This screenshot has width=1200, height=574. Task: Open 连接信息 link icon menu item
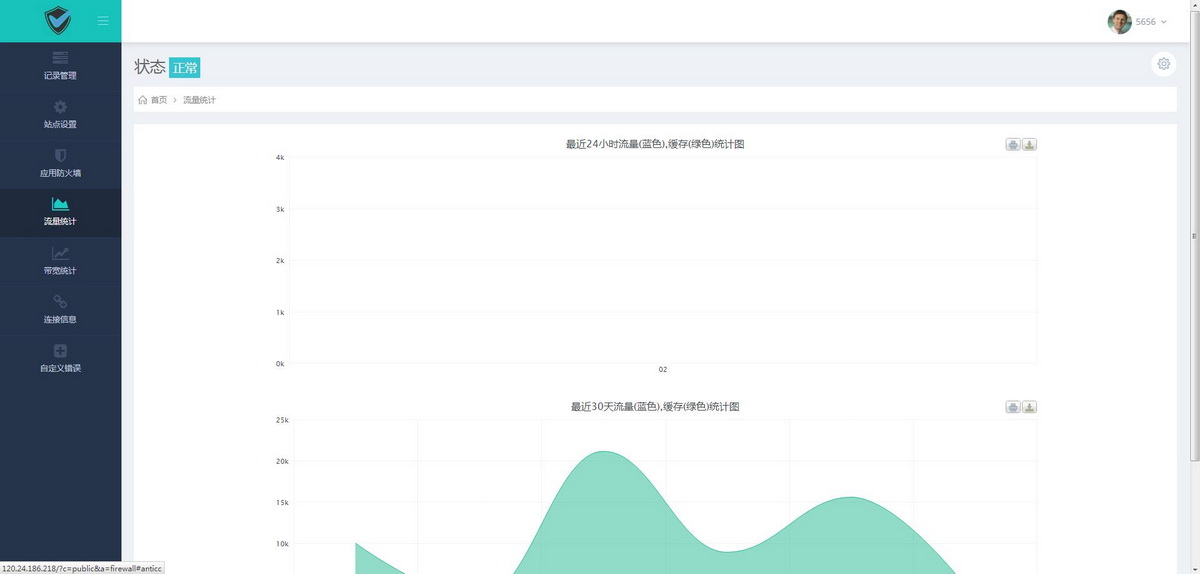click(x=60, y=309)
